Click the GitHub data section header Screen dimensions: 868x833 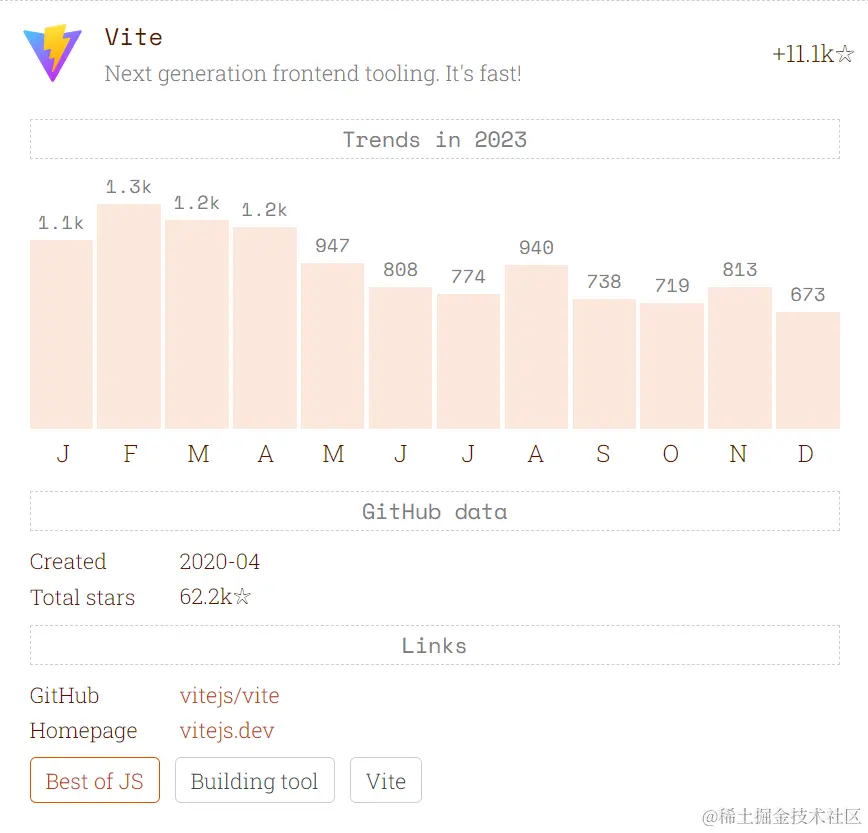click(x=435, y=511)
